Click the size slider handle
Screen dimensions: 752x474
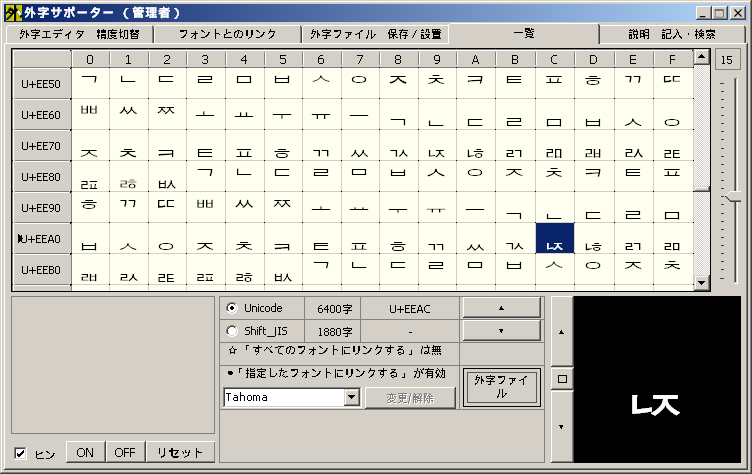point(733,197)
